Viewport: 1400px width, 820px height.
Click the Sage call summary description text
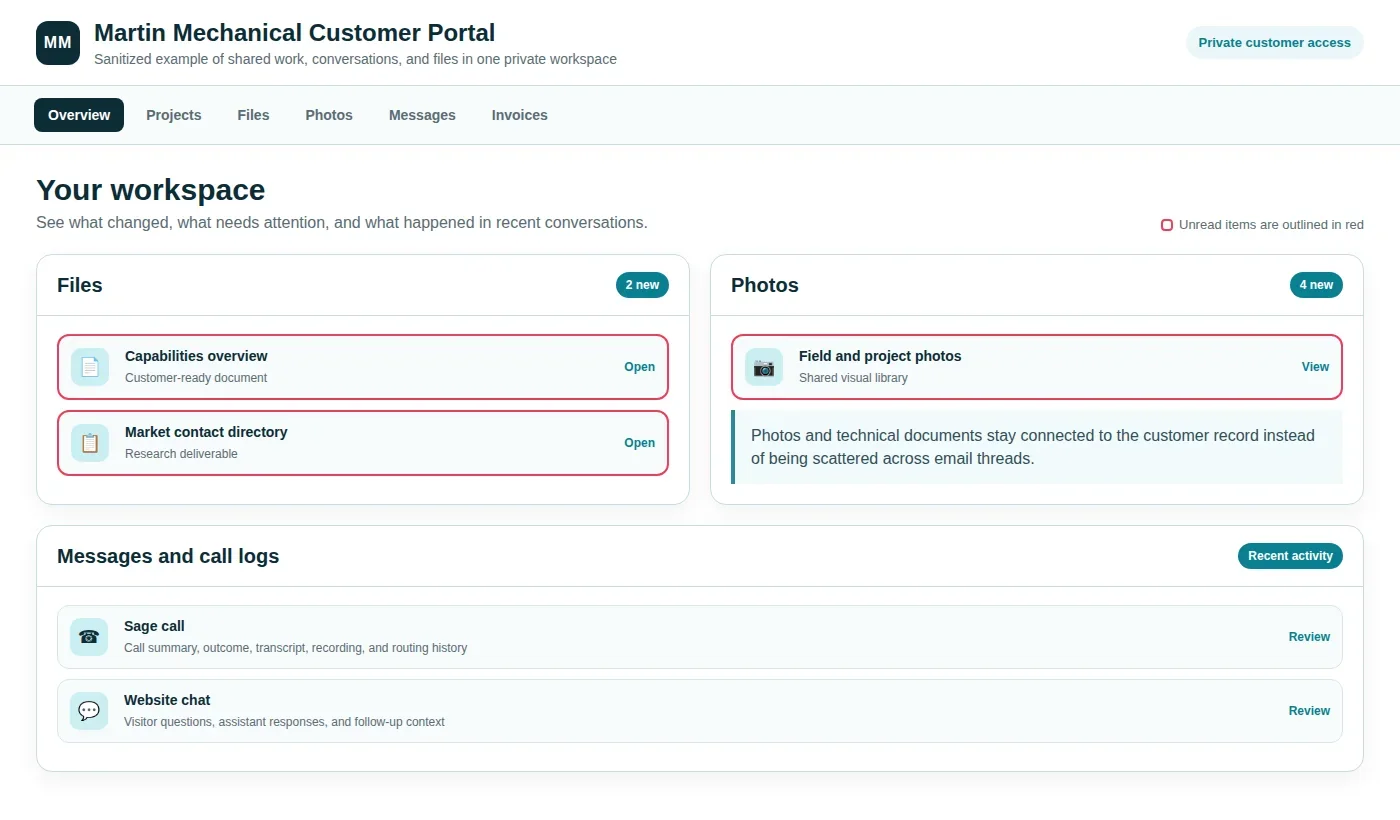click(x=295, y=648)
